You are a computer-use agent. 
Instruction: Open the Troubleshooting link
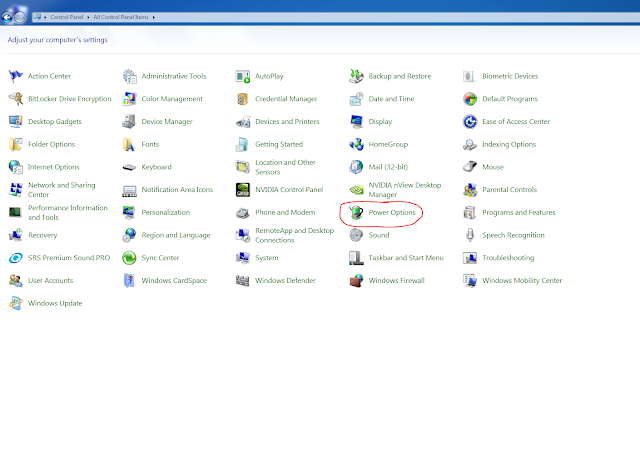point(508,258)
